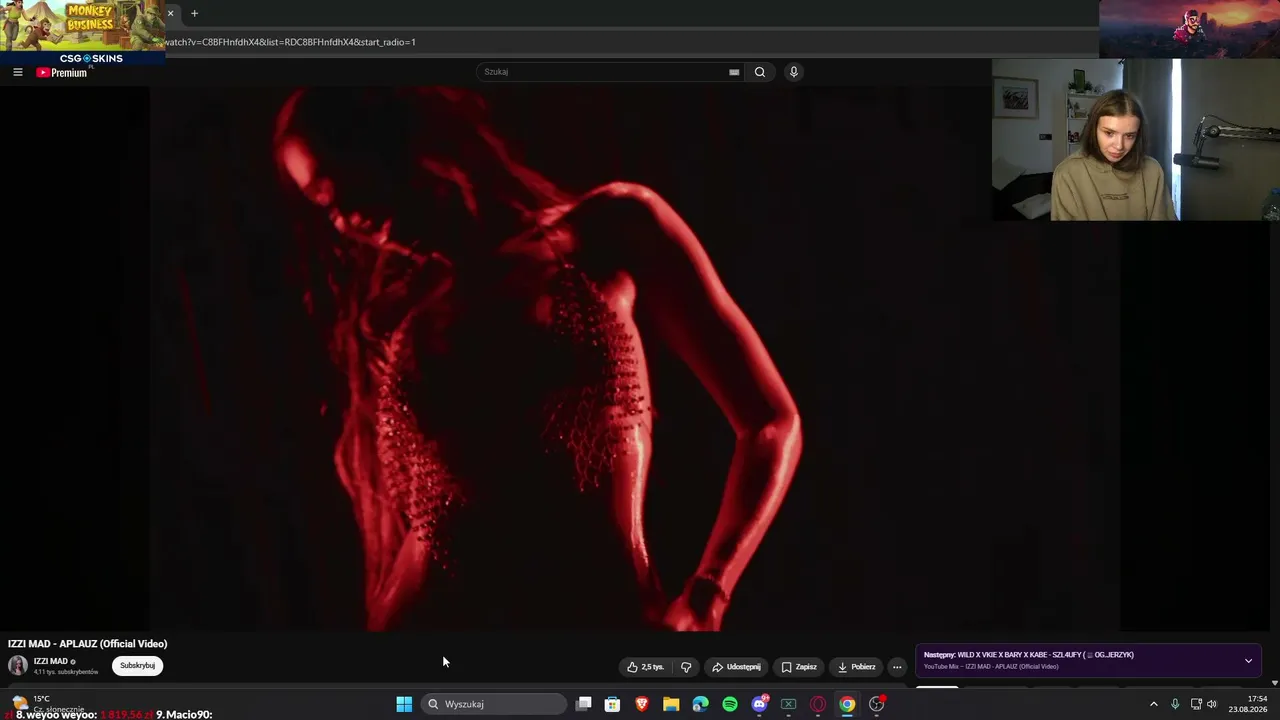This screenshot has height=720, width=1280.
Task: Start voice search with microphone icon
Action: pyautogui.click(x=794, y=72)
